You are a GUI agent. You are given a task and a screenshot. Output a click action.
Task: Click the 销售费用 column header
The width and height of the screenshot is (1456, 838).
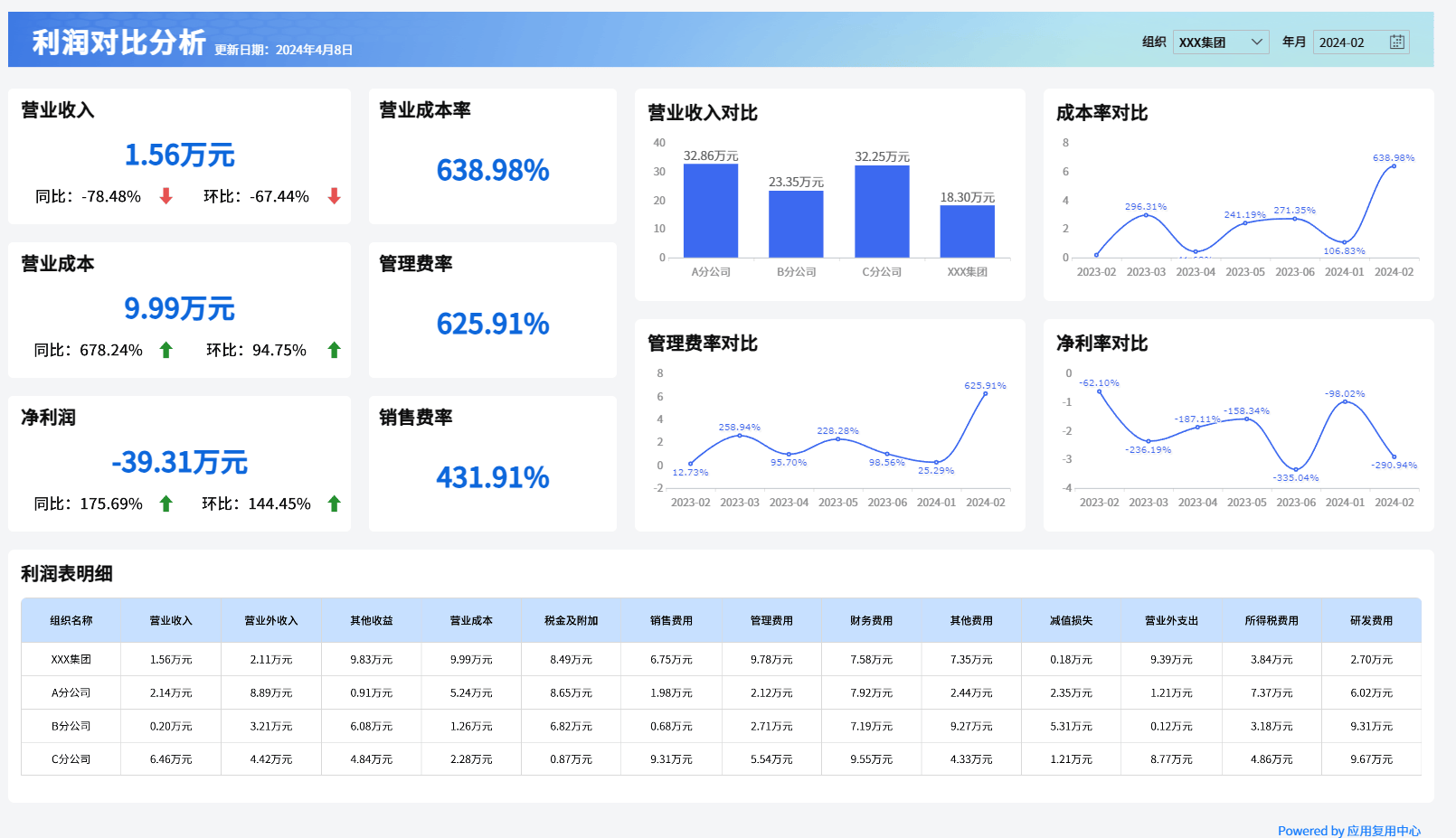click(671, 620)
